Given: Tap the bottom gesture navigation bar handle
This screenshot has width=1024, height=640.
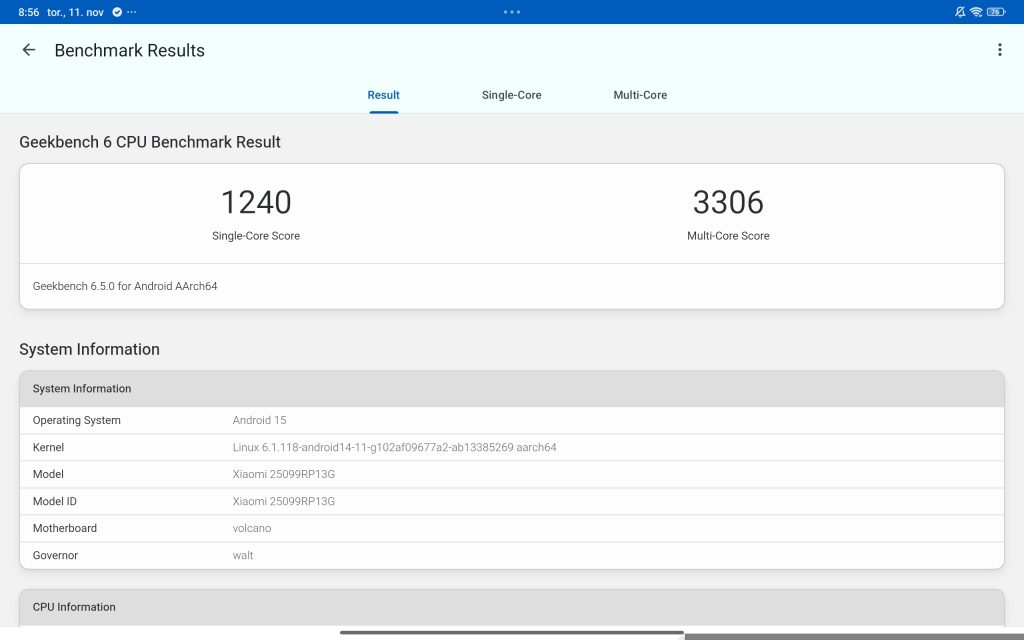Looking at the screenshot, I should pyautogui.click(x=511, y=632).
